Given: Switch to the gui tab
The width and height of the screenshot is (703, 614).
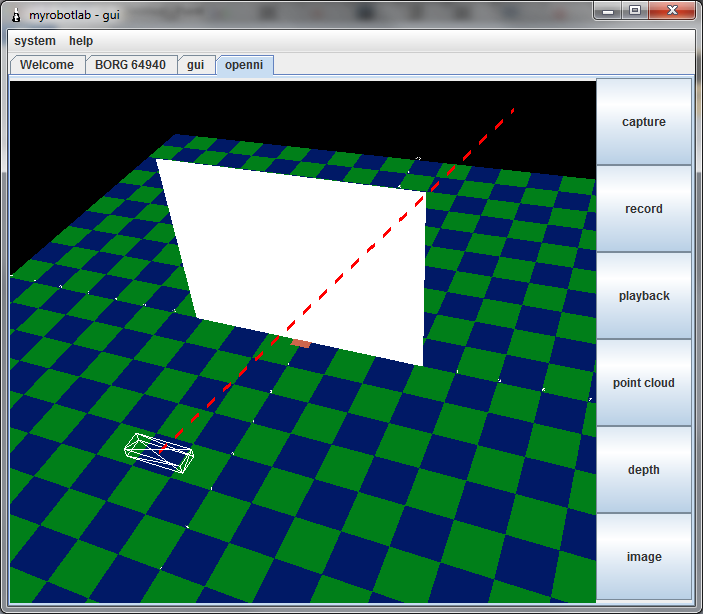Looking at the screenshot, I should [x=195, y=65].
